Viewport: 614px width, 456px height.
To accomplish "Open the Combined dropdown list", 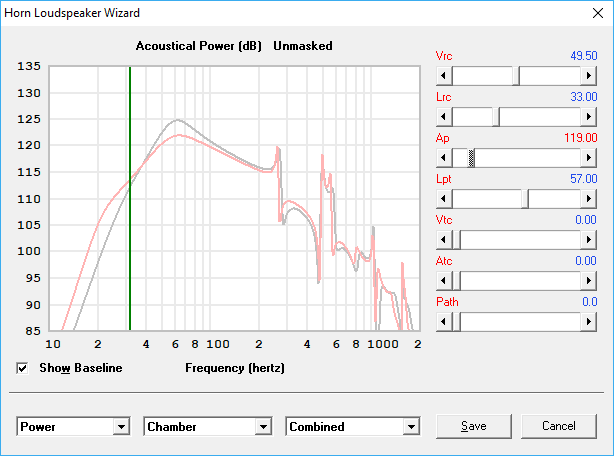I will pyautogui.click(x=411, y=427).
